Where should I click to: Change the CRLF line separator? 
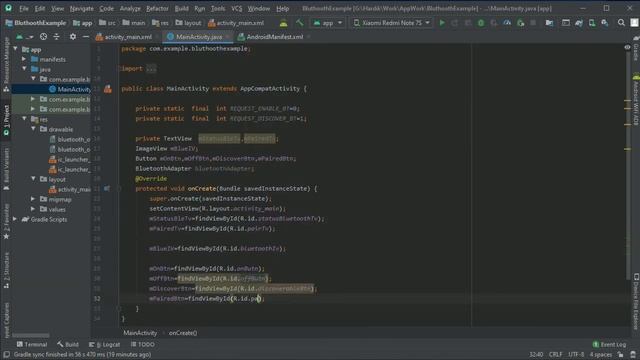point(556,354)
